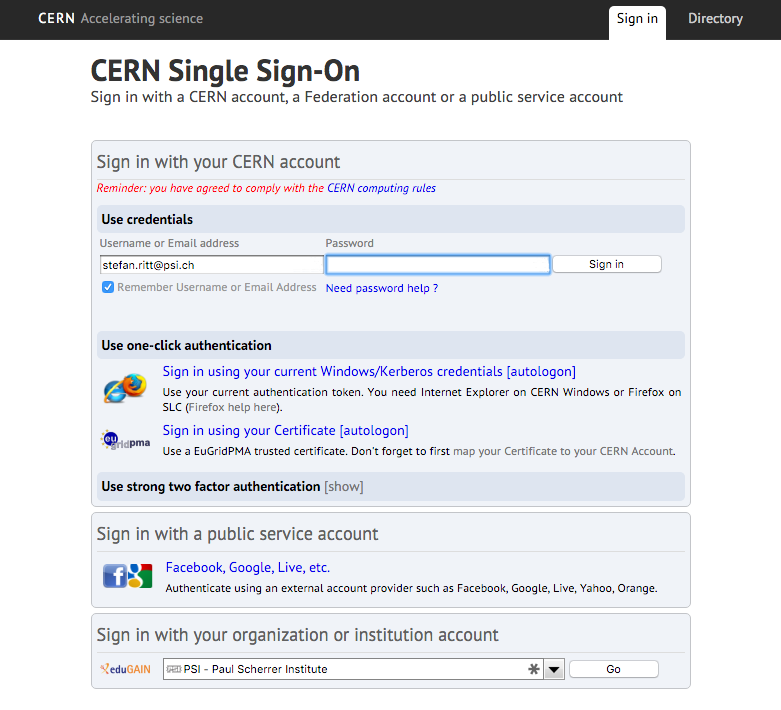Click the eduGAIN logo

click(126, 669)
